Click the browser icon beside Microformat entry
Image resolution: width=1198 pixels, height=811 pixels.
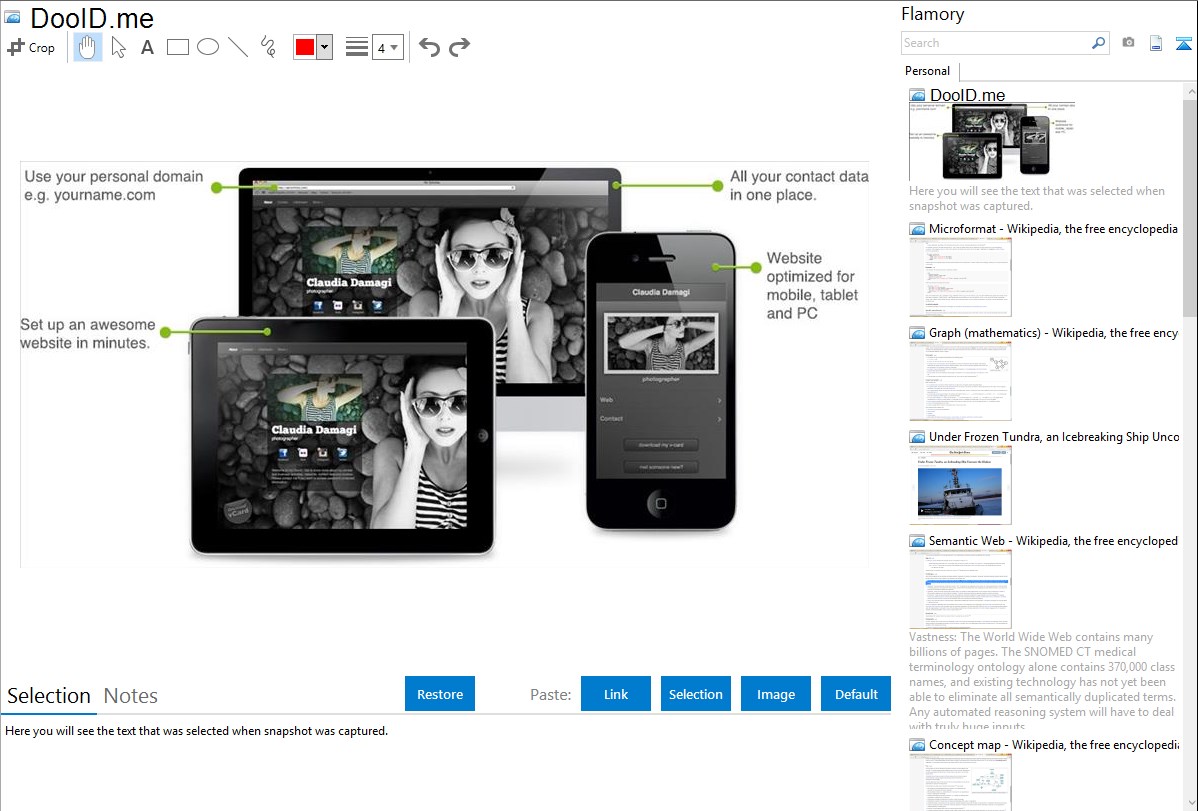pos(917,229)
